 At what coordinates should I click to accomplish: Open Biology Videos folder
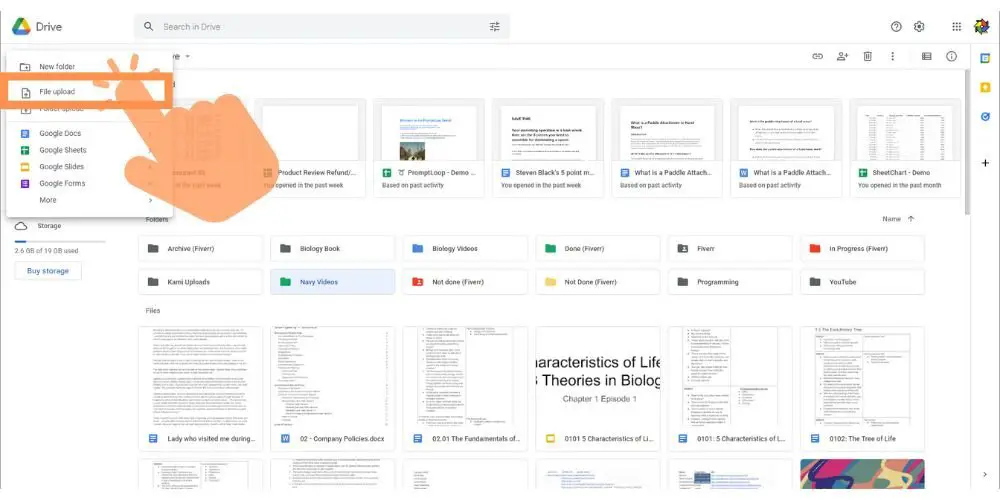point(465,249)
